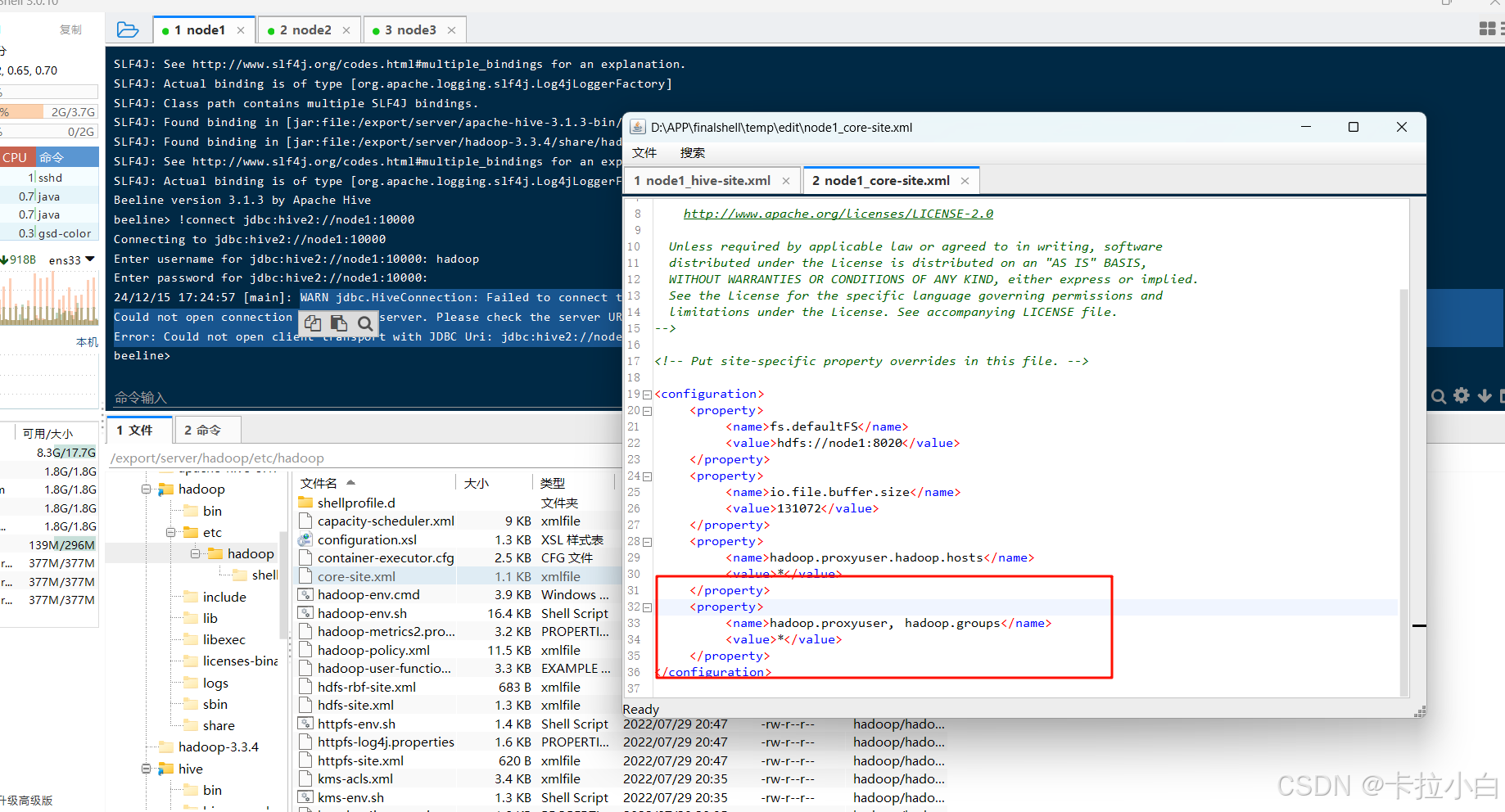The height and width of the screenshot is (812, 1505).
Task: Collapse the property fold on line 24
Action: pyautogui.click(x=647, y=476)
